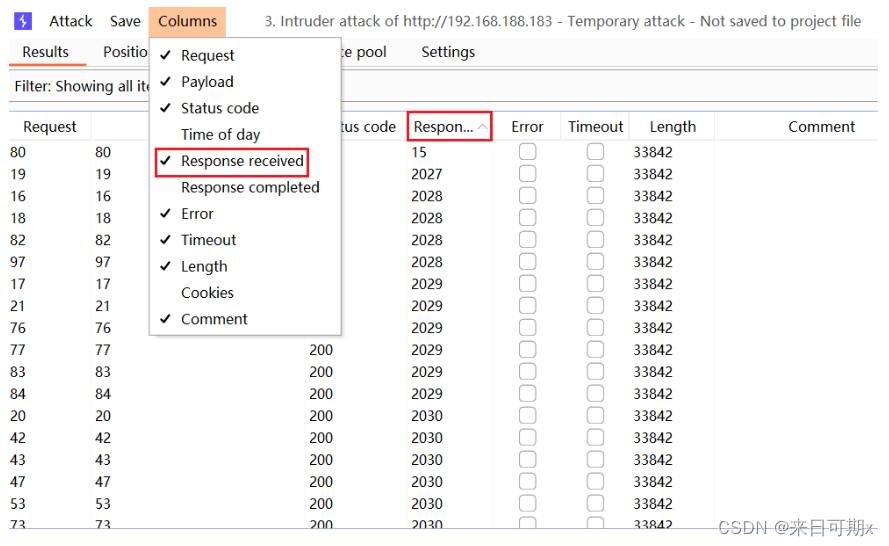889x546 pixels.
Task: Click the Burp Intruder lightning icon
Action: (x=23, y=22)
